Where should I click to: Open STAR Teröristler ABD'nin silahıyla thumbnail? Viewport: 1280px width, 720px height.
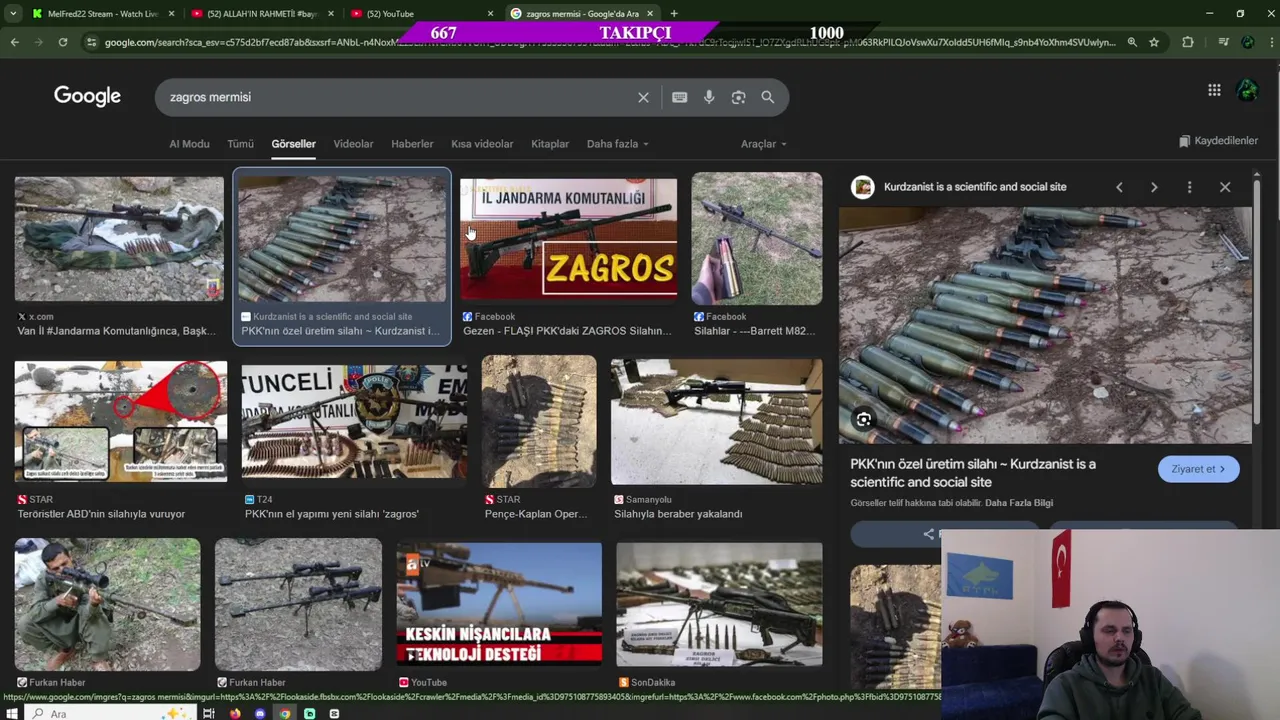pyautogui.click(x=121, y=421)
